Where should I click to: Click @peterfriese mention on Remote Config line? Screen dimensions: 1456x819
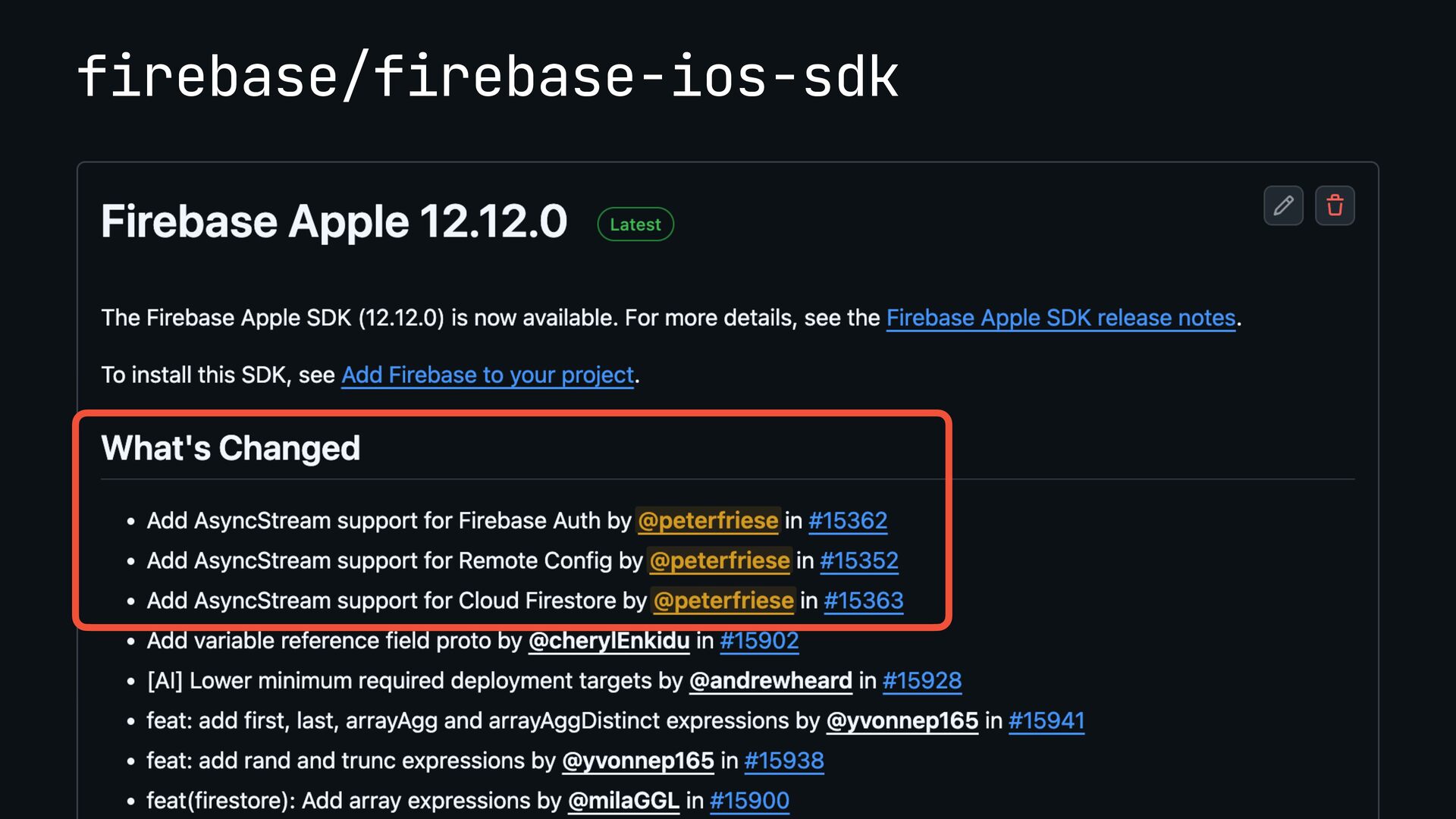tap(720, 561)
